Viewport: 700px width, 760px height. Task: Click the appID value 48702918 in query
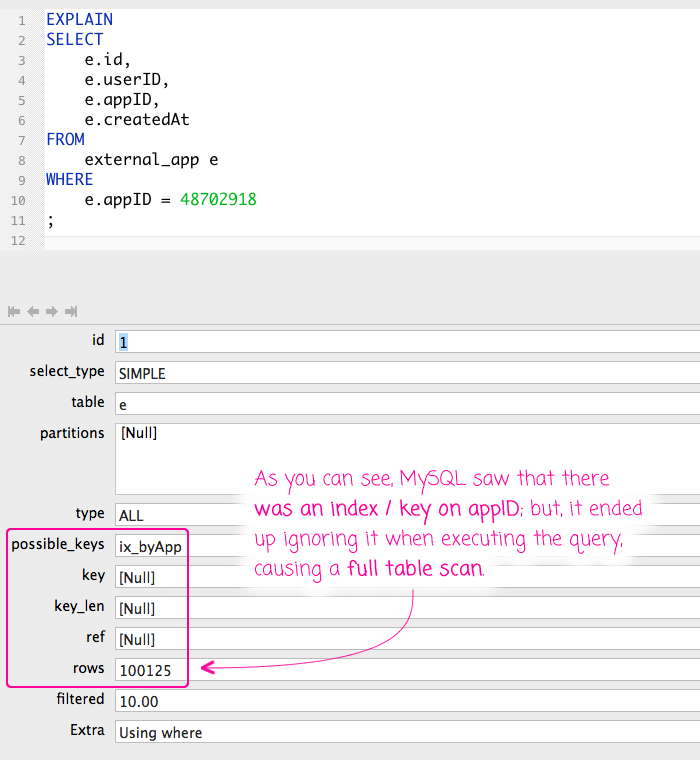218,200
